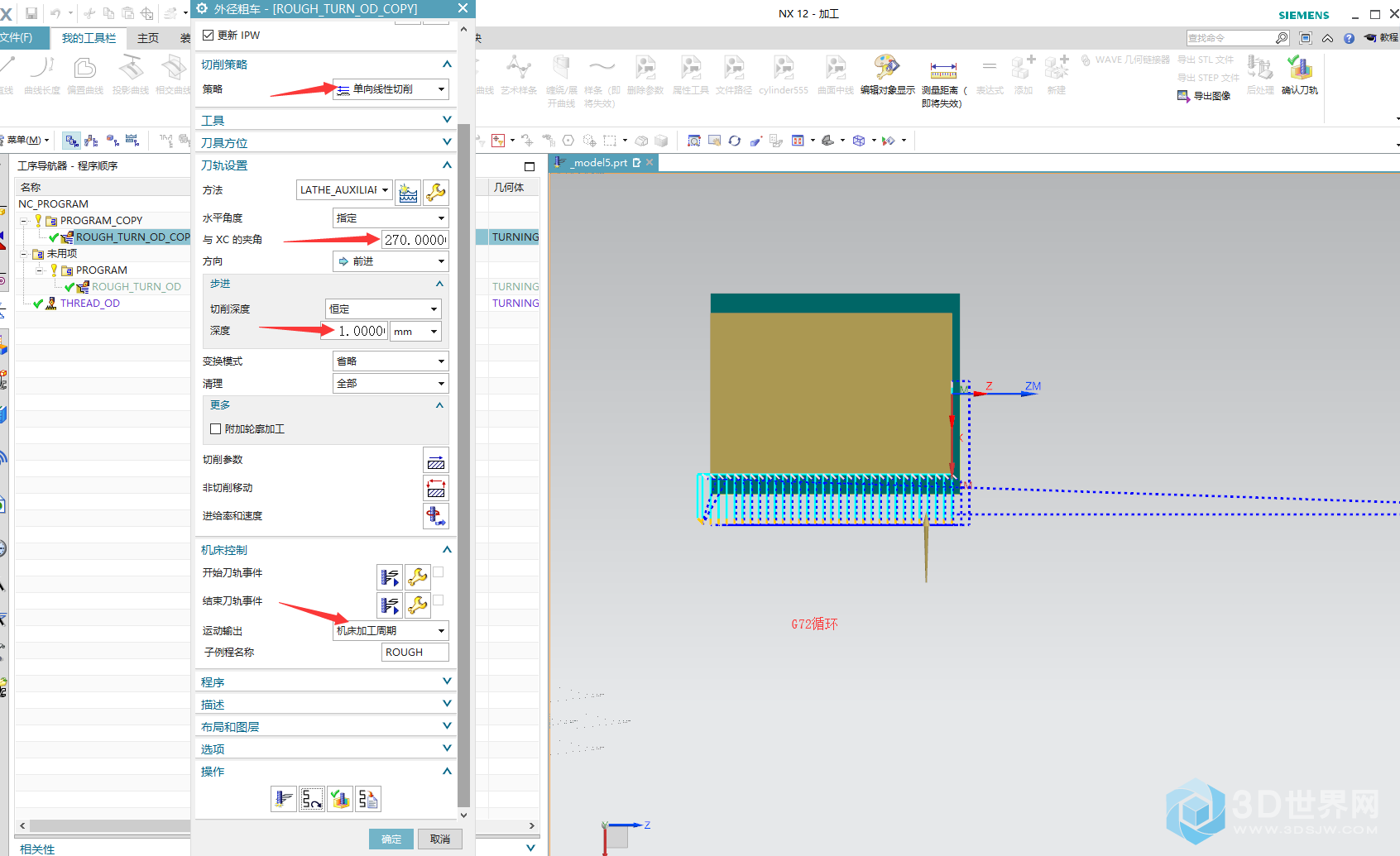Click Edit Object Display (编辑对象显示) icon
The height and width of the screenshot is (856, 1400).
887,74
